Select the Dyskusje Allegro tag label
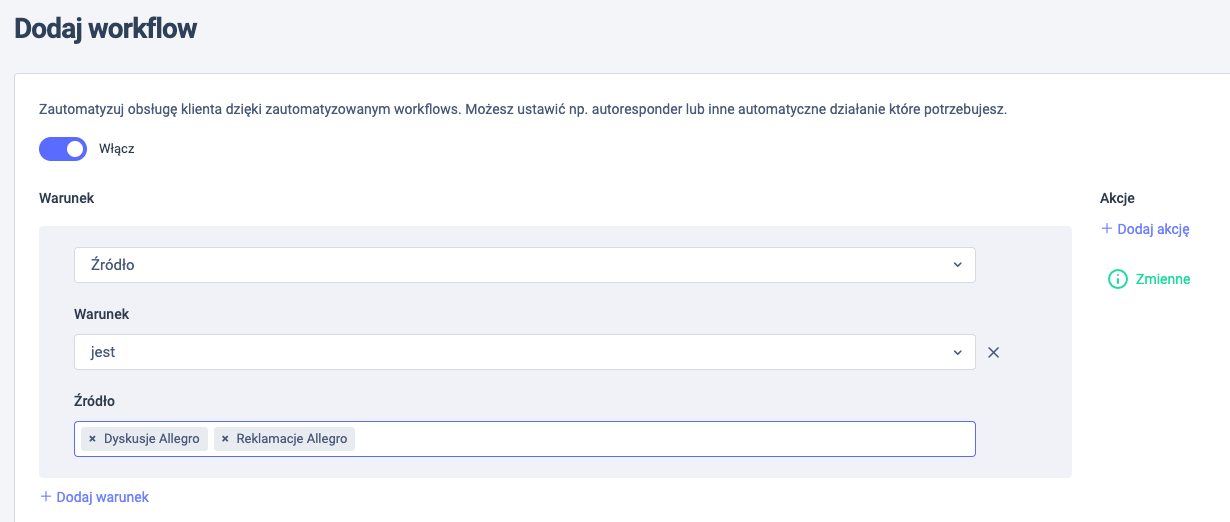The image size is (1230, 522). pyautogui.click(x=152, y=439)
